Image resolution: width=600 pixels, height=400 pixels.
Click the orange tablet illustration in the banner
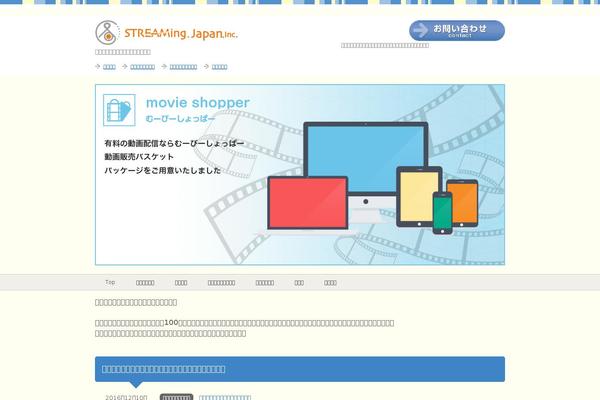point(462,203)
